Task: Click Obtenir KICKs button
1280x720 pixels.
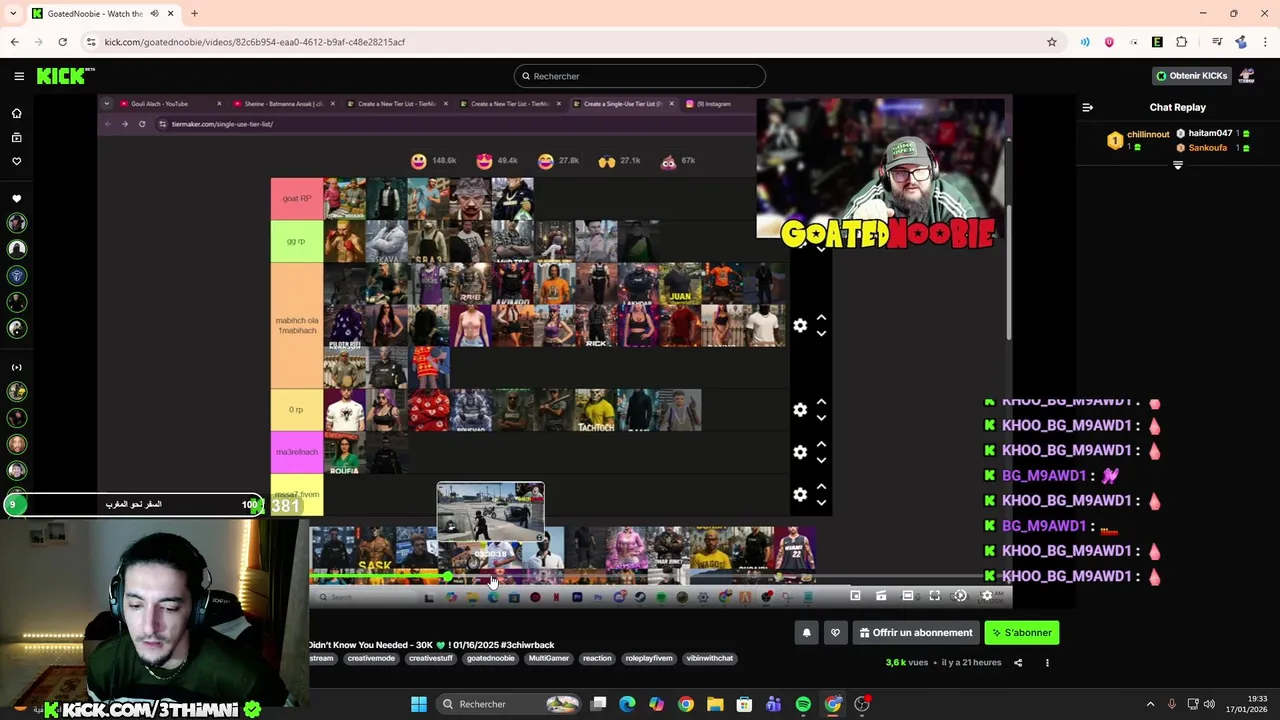Action: point(1191,76)
